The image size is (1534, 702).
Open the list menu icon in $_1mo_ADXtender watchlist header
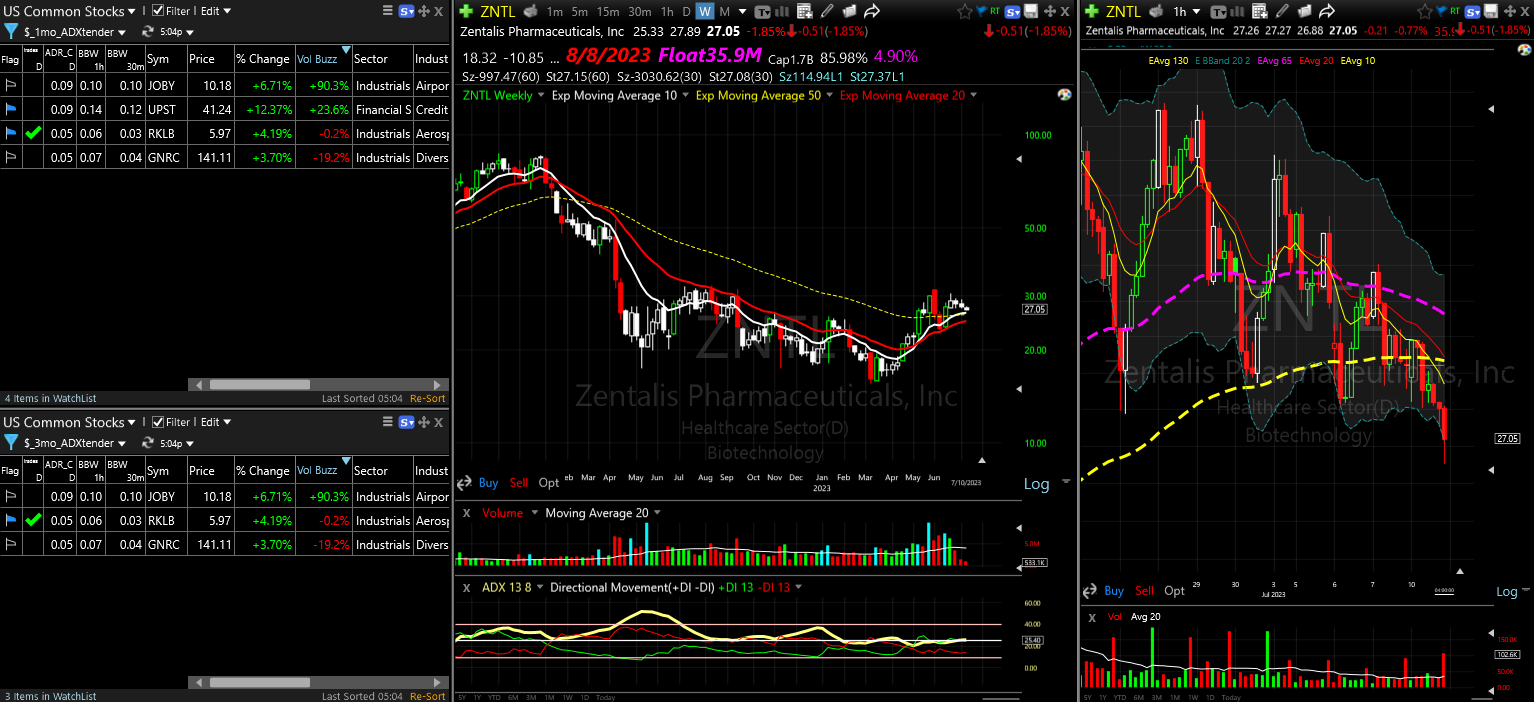tap(388, 11)
